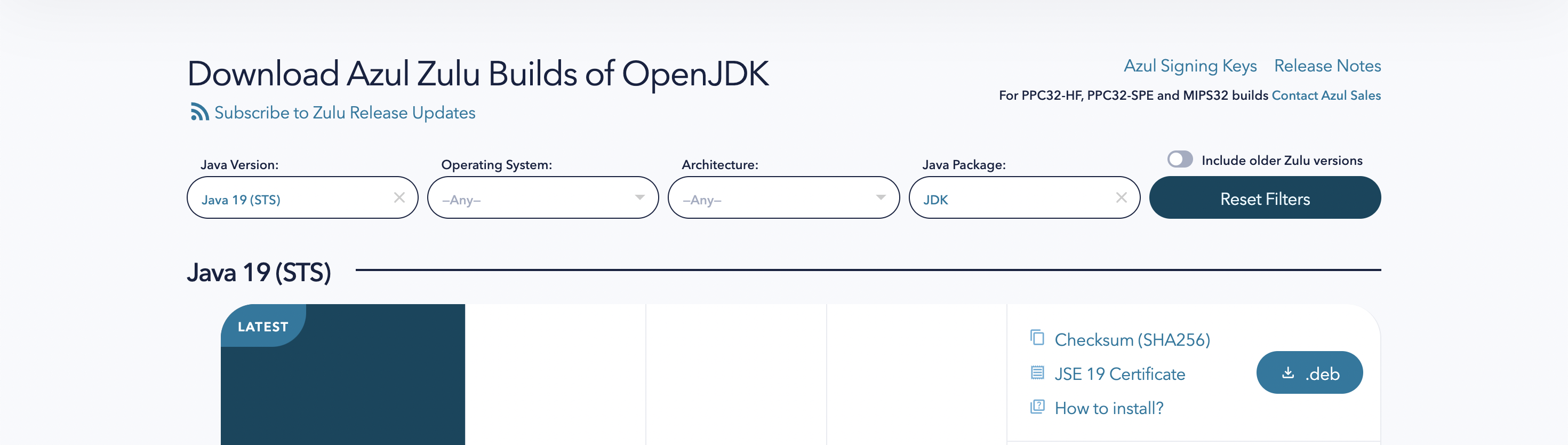The image size is (1568, 445).
Task: Click the Checksum copy icon
Action: click(1037, 337)
